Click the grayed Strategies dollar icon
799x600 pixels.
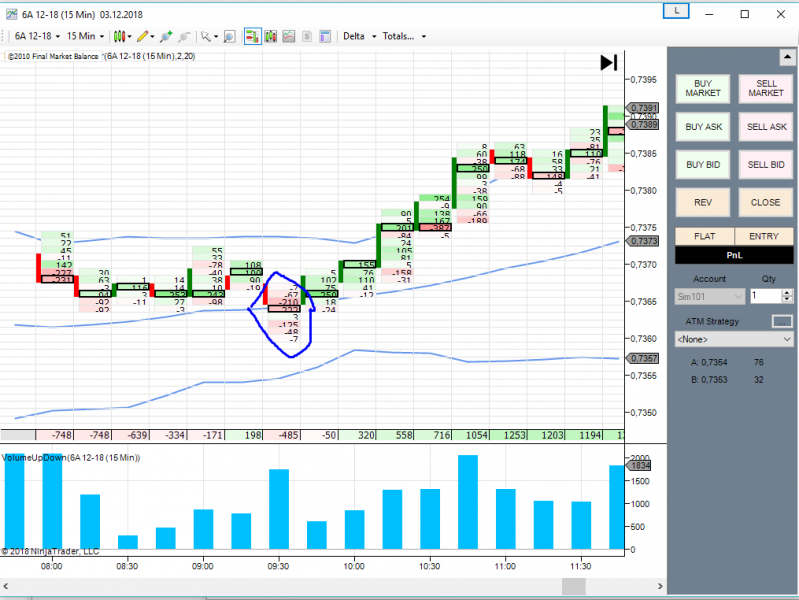(307, 36)
